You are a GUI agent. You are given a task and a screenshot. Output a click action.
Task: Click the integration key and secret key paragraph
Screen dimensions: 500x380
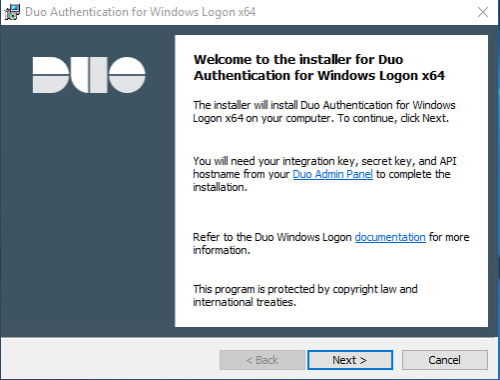coord(325,174)
